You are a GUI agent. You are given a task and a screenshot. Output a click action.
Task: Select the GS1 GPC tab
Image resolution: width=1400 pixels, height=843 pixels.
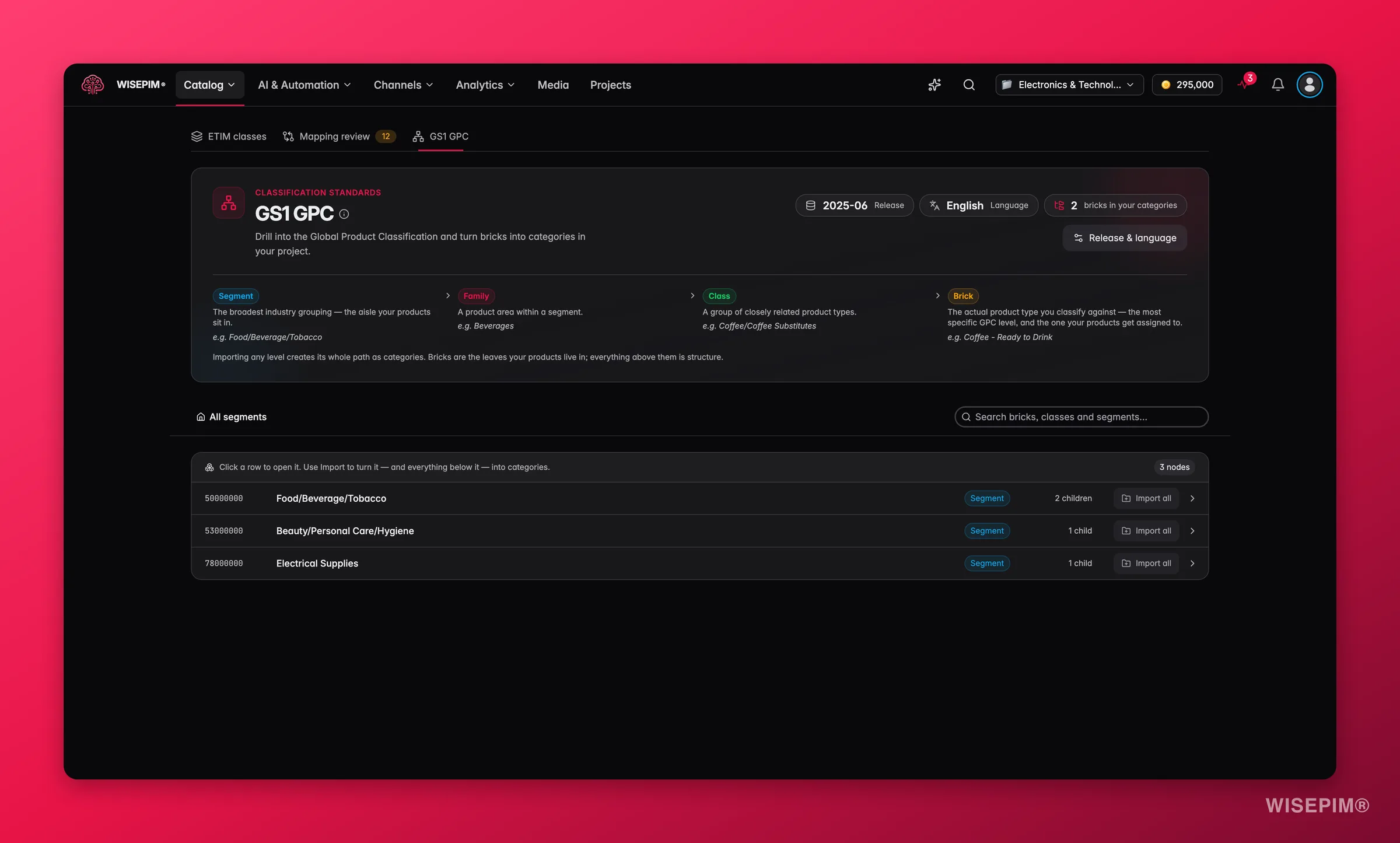click(x=440, y=137)
